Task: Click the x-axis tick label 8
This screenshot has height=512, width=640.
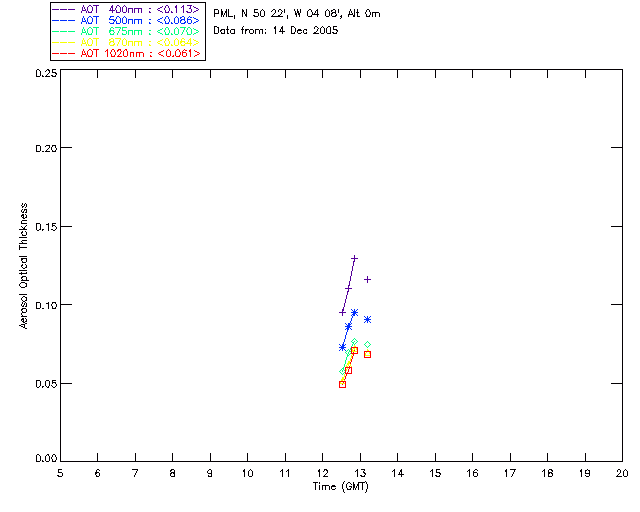Action: (x=173, y=473)
